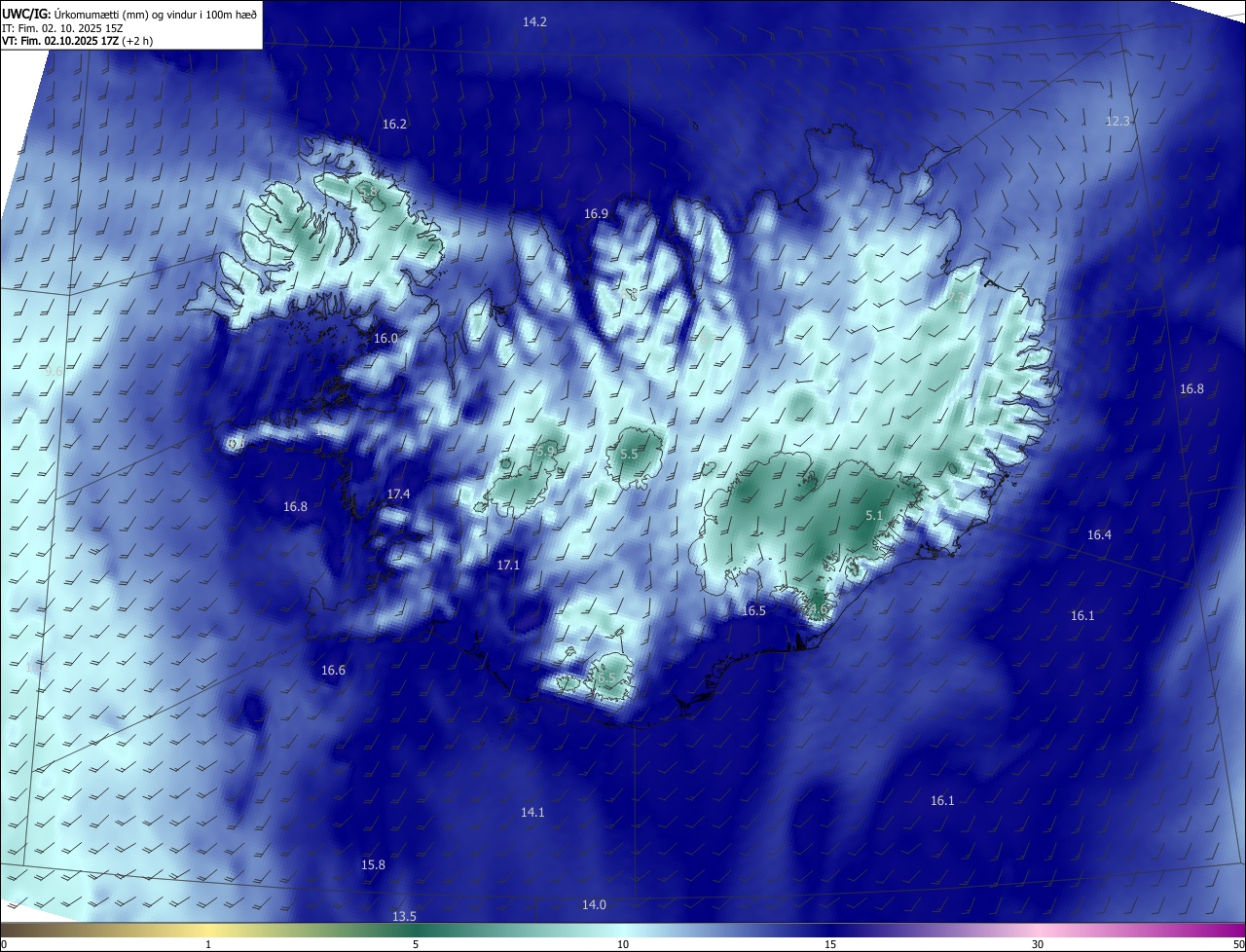Viewport: 1246px width, 952px height.
Task: Click the 13.5 value label
Action: click(404, 916)
